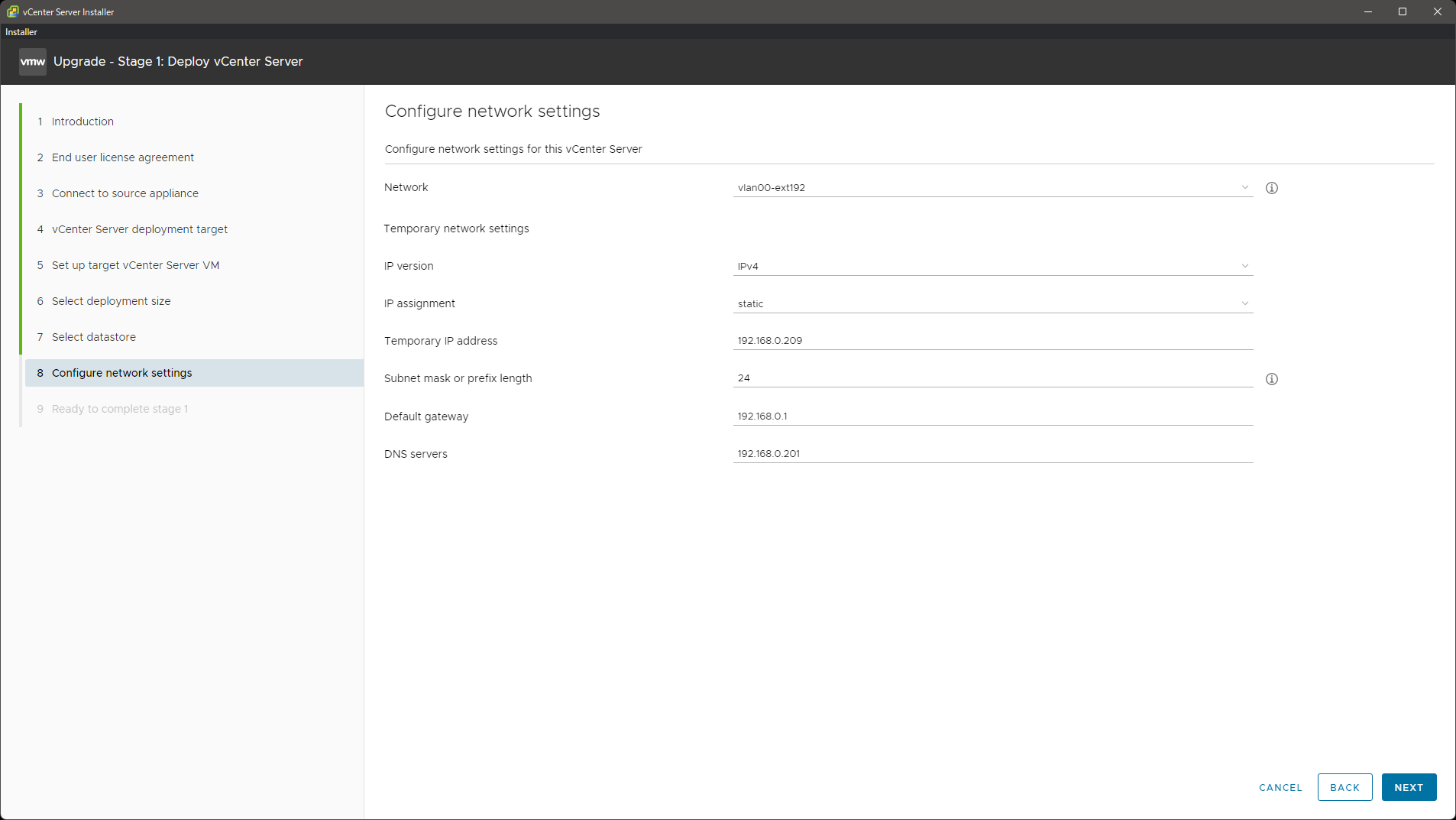Return to Select datastore step

94,337
